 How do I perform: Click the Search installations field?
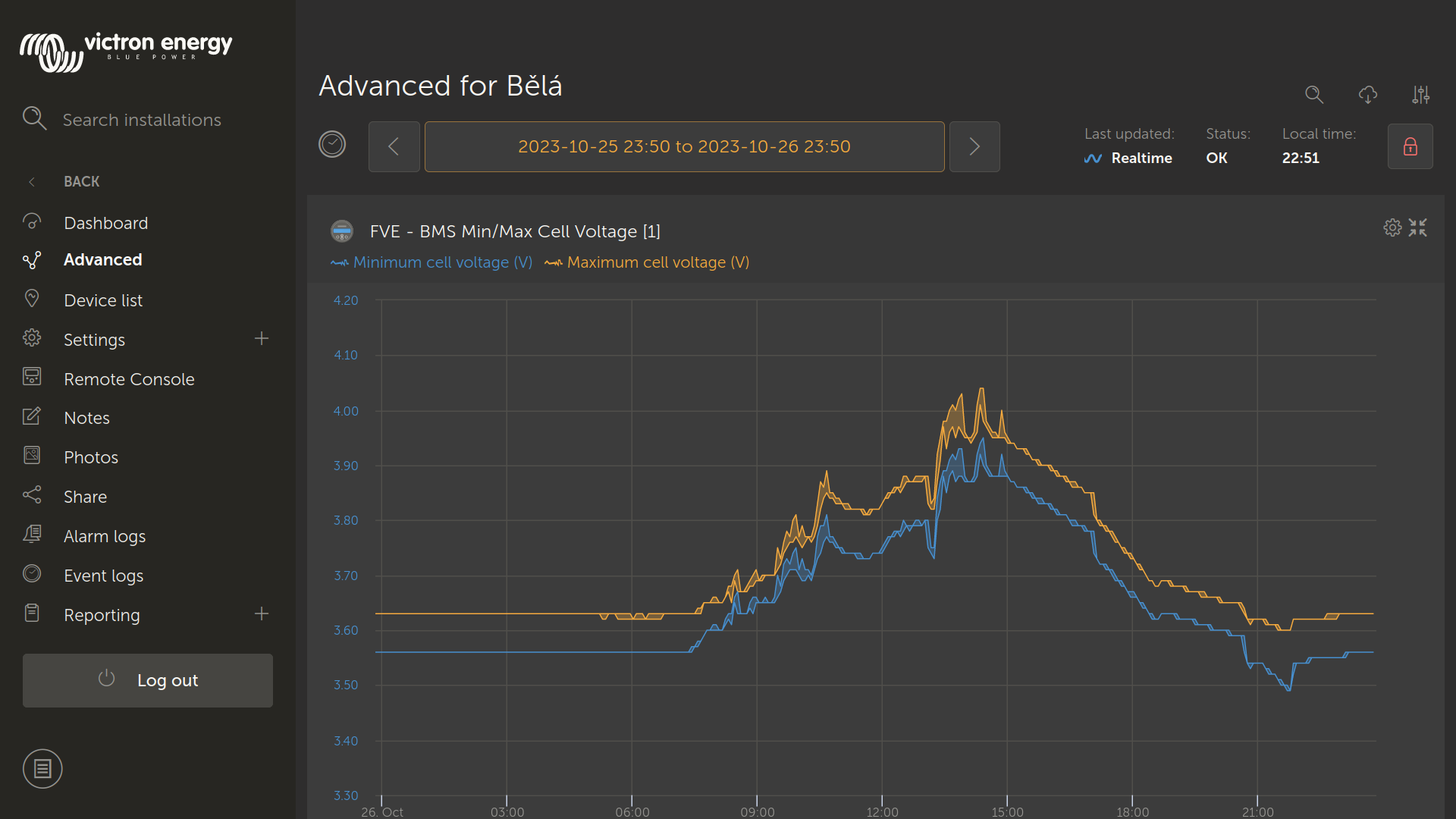click(x=142, y=120)
